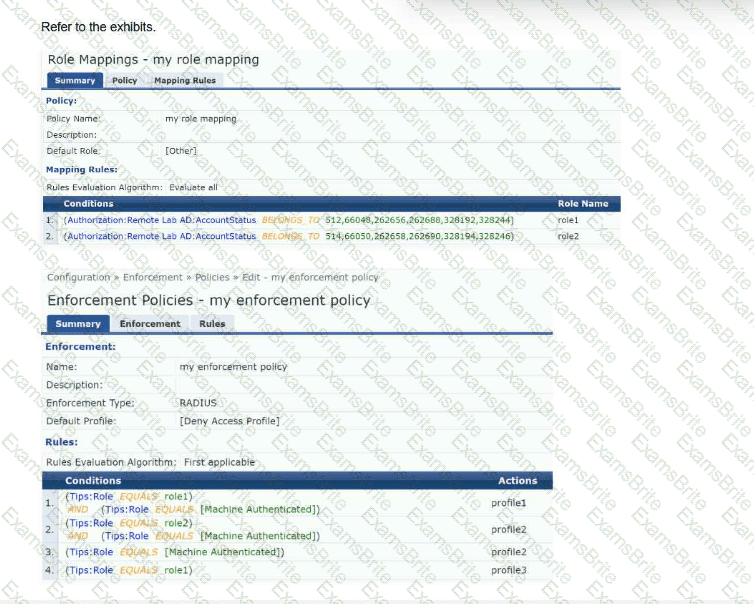Switch to the role mapping Policy tab
754x604 pixels.
(x=125, y=80)
